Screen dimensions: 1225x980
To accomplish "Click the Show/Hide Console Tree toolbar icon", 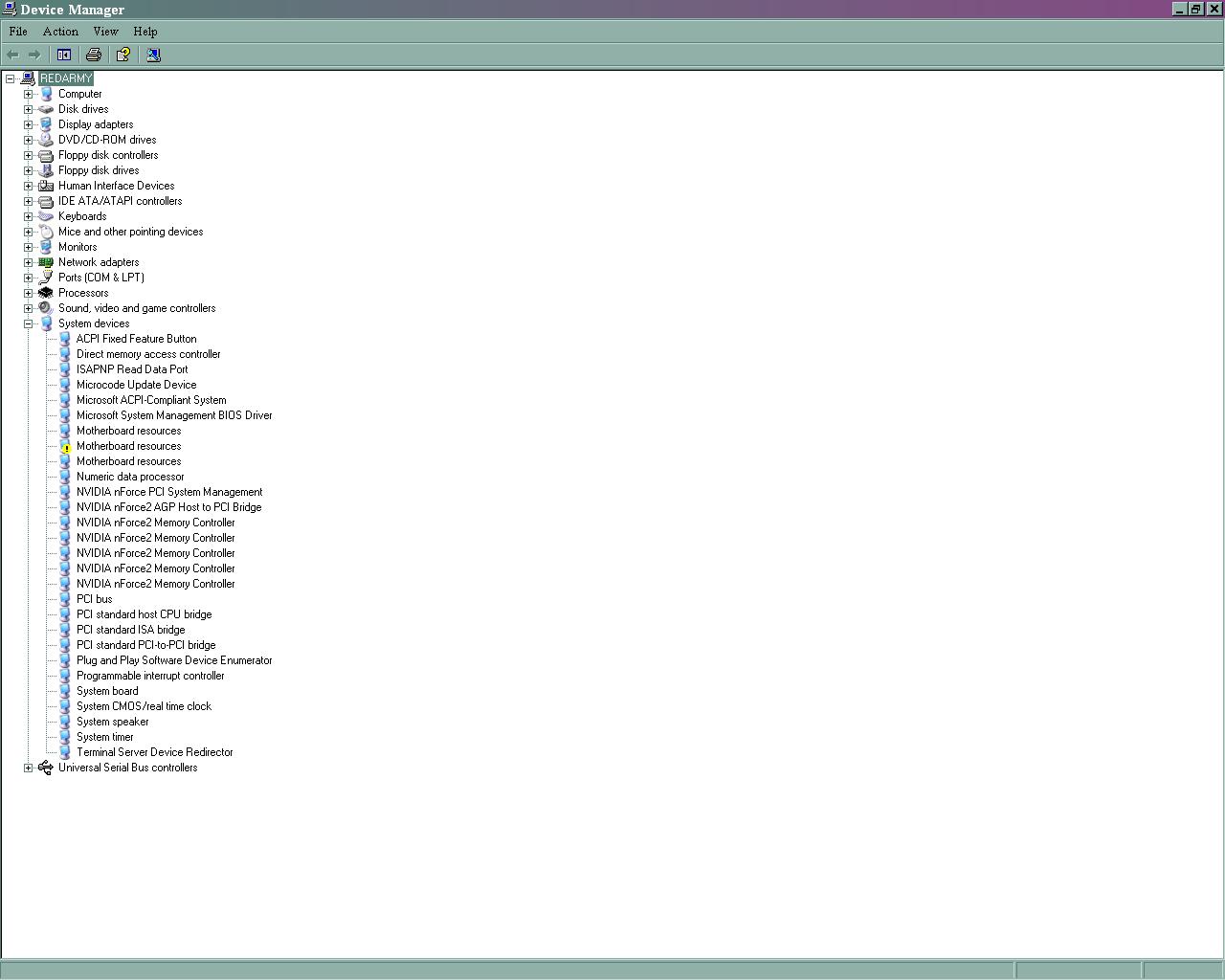I will 64,55.
